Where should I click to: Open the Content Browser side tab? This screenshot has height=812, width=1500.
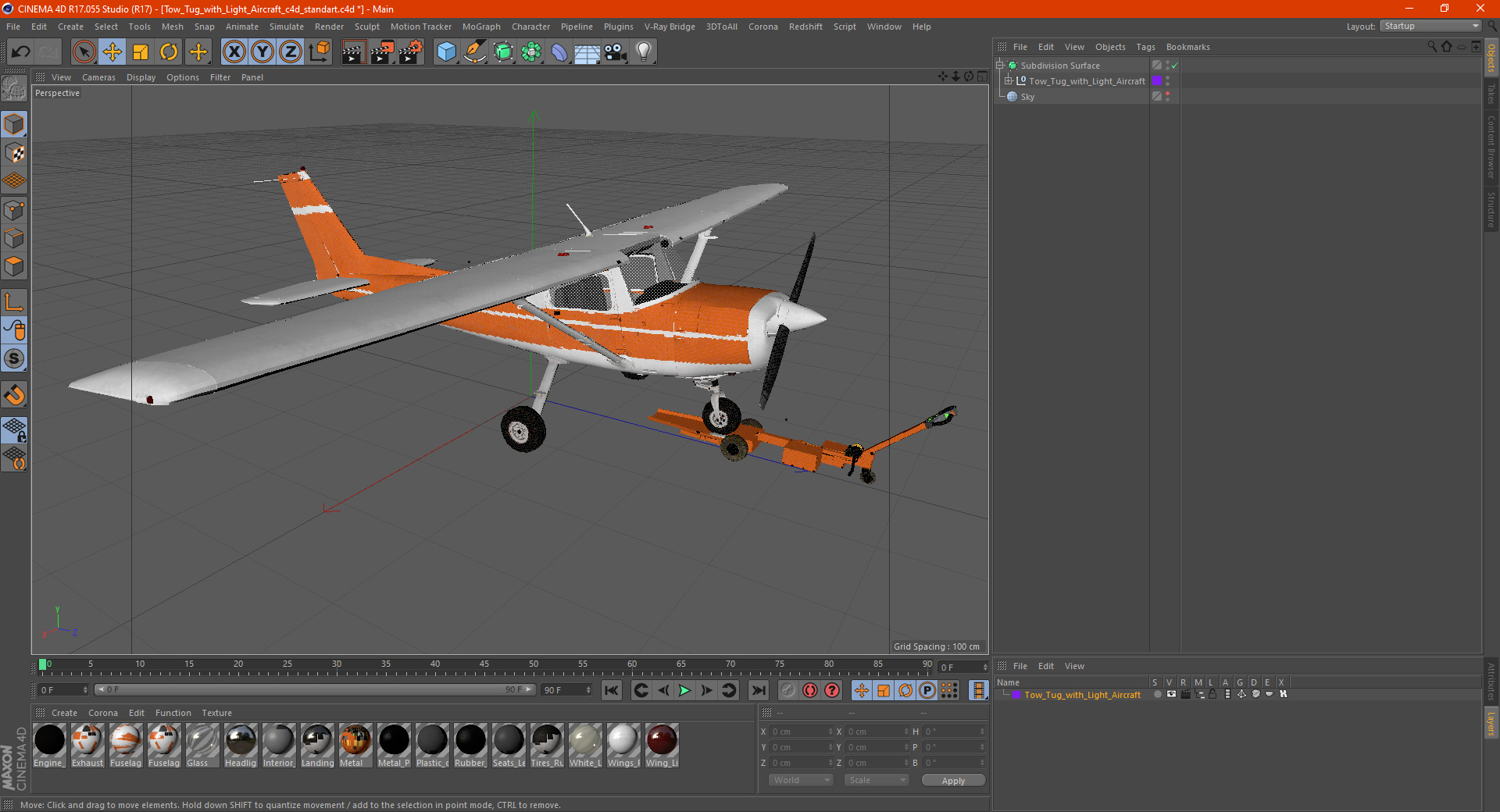click(x=1491, y=147)
